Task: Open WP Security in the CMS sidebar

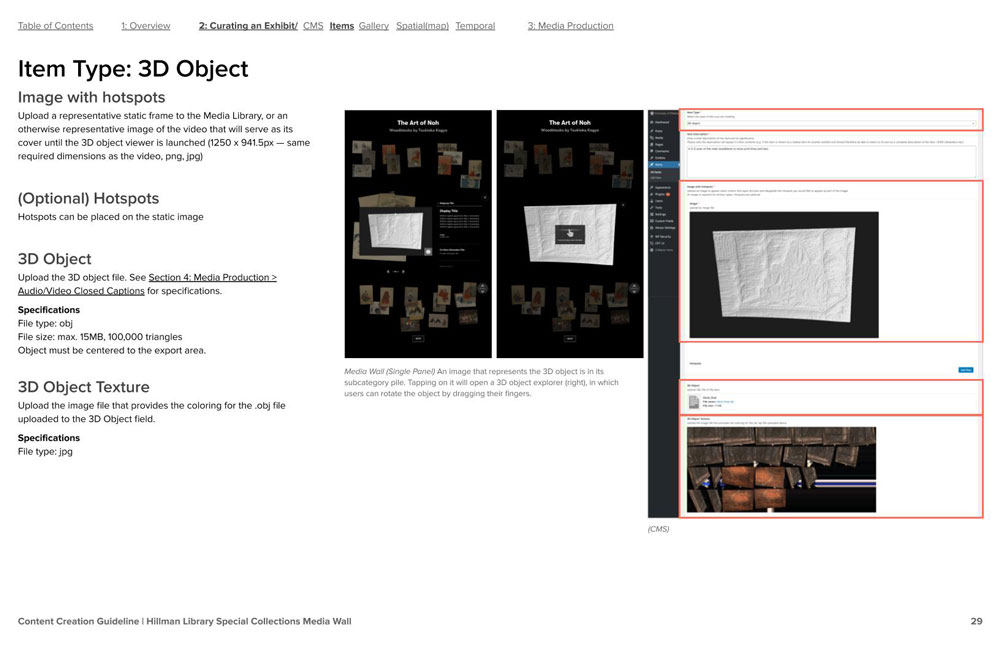Action: click(663, 237)
